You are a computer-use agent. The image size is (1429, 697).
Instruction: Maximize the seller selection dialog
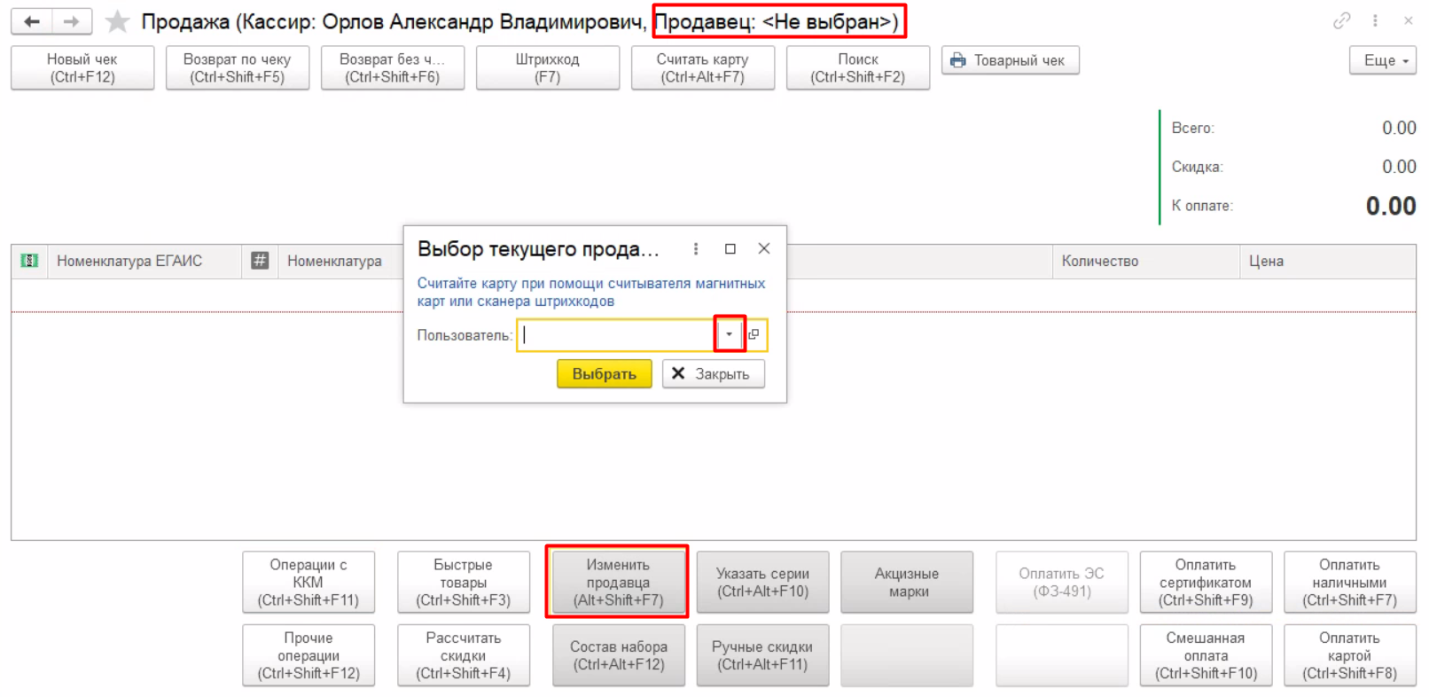pos(730,249)
